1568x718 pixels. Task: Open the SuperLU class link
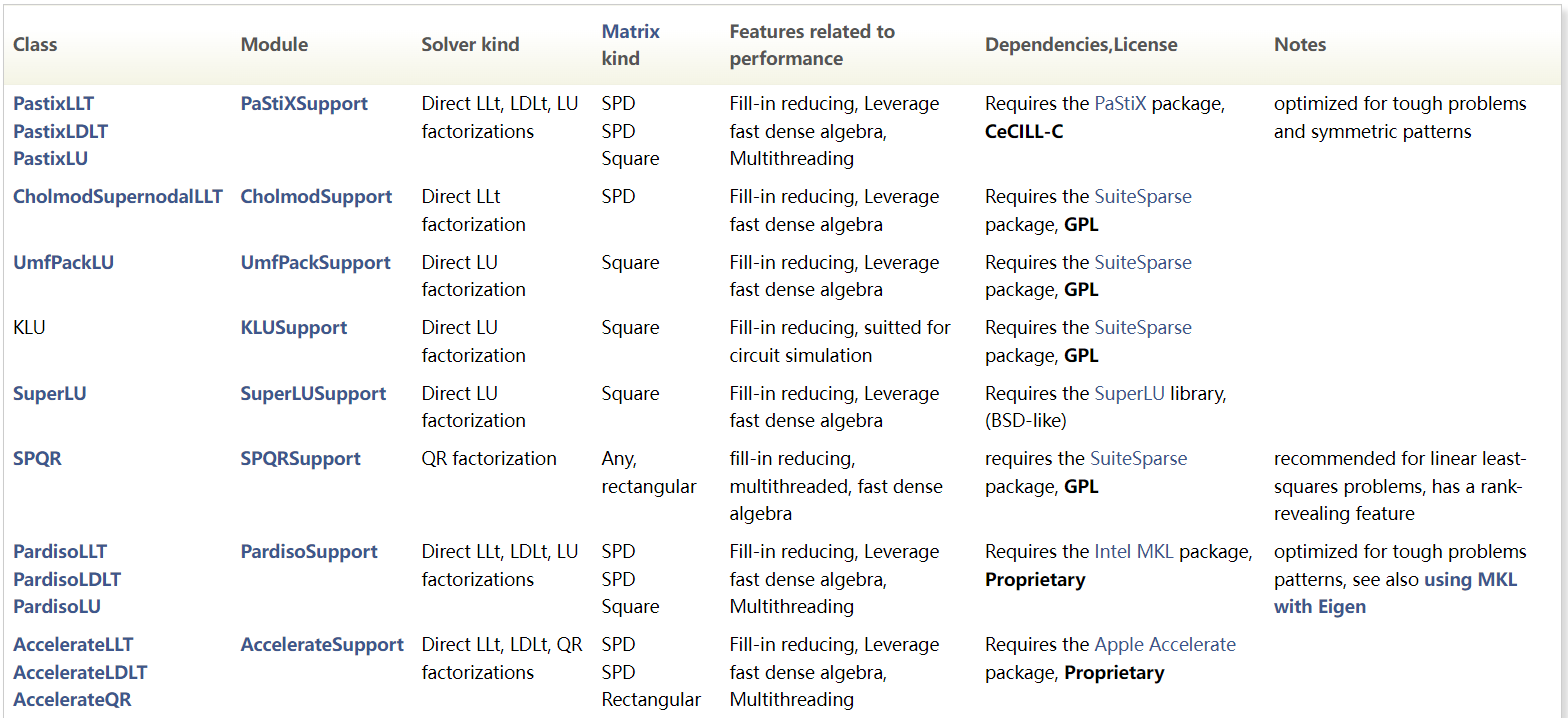click(x=50, y=393)
